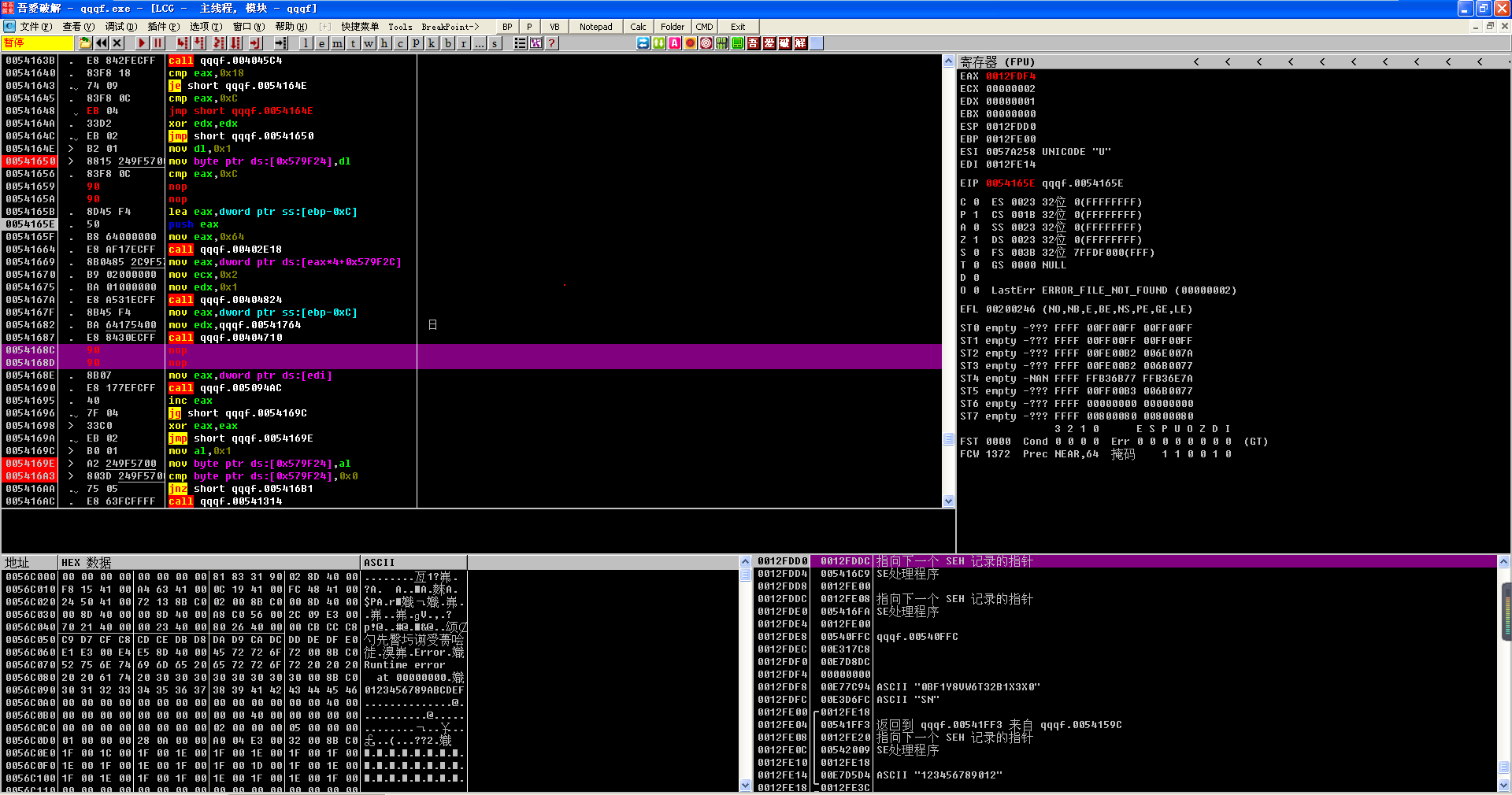Select the EAX register value 0012FDF4

1010,76
